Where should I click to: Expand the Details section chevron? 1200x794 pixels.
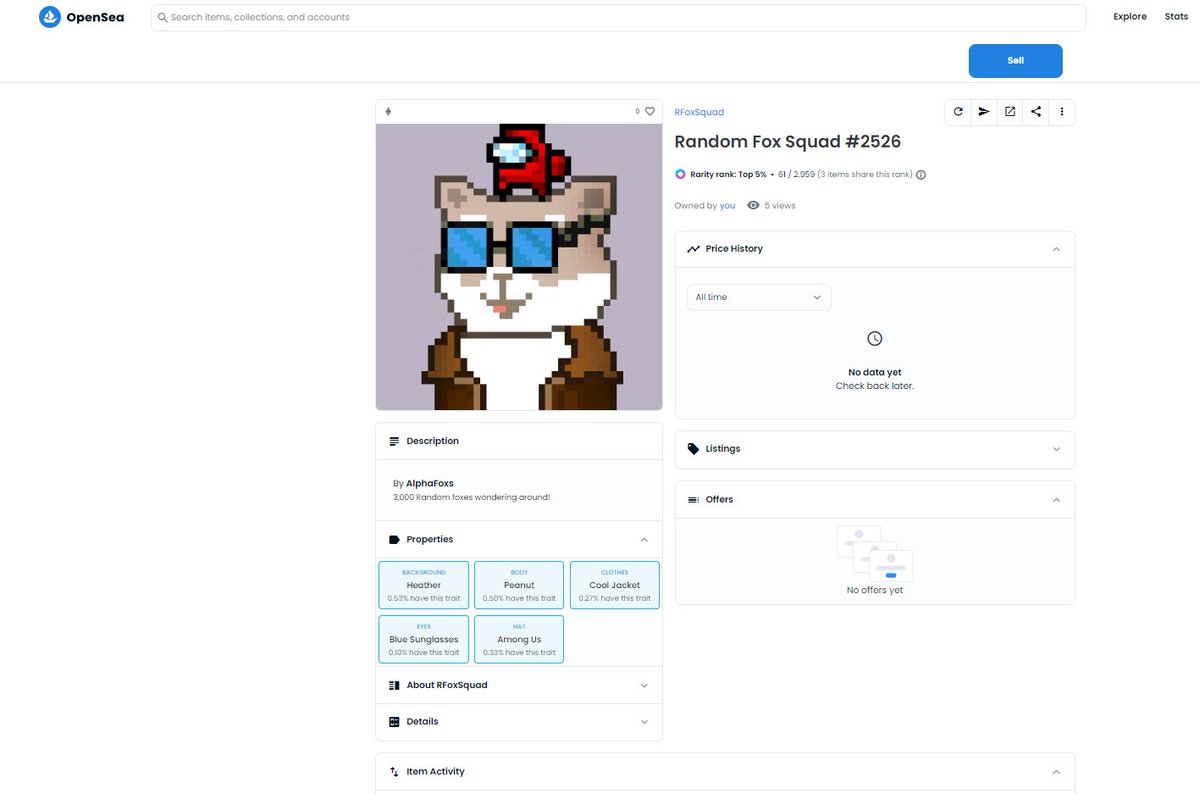tap(644, 721)
